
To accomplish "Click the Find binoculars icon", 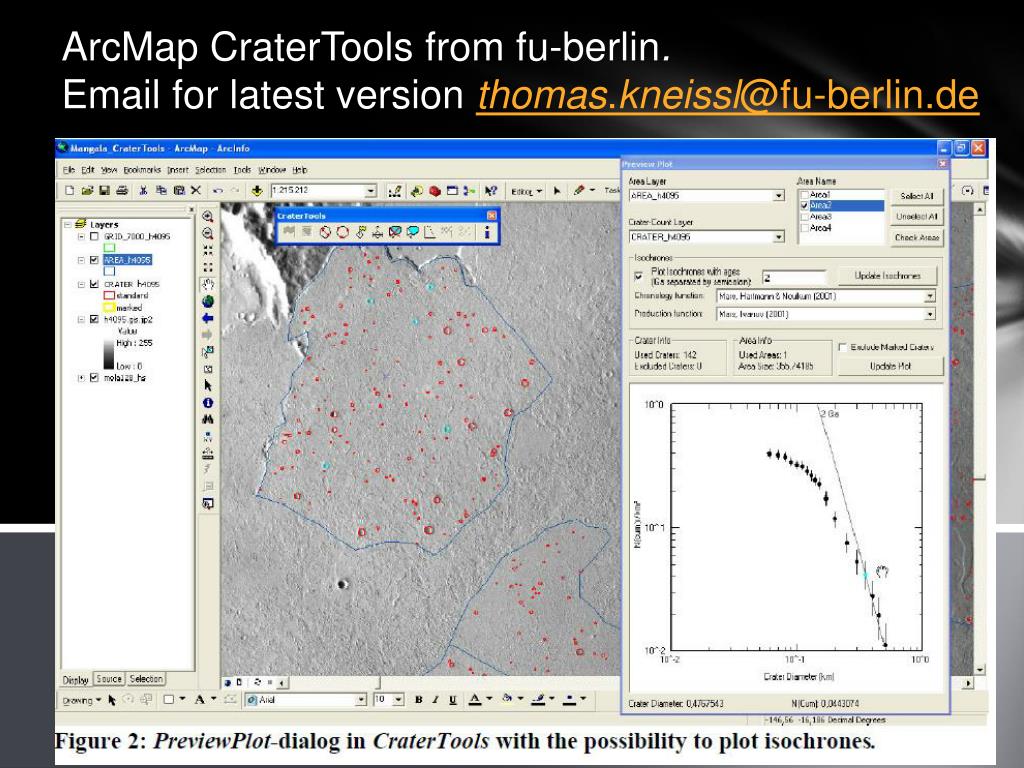I will pos(208,419).
